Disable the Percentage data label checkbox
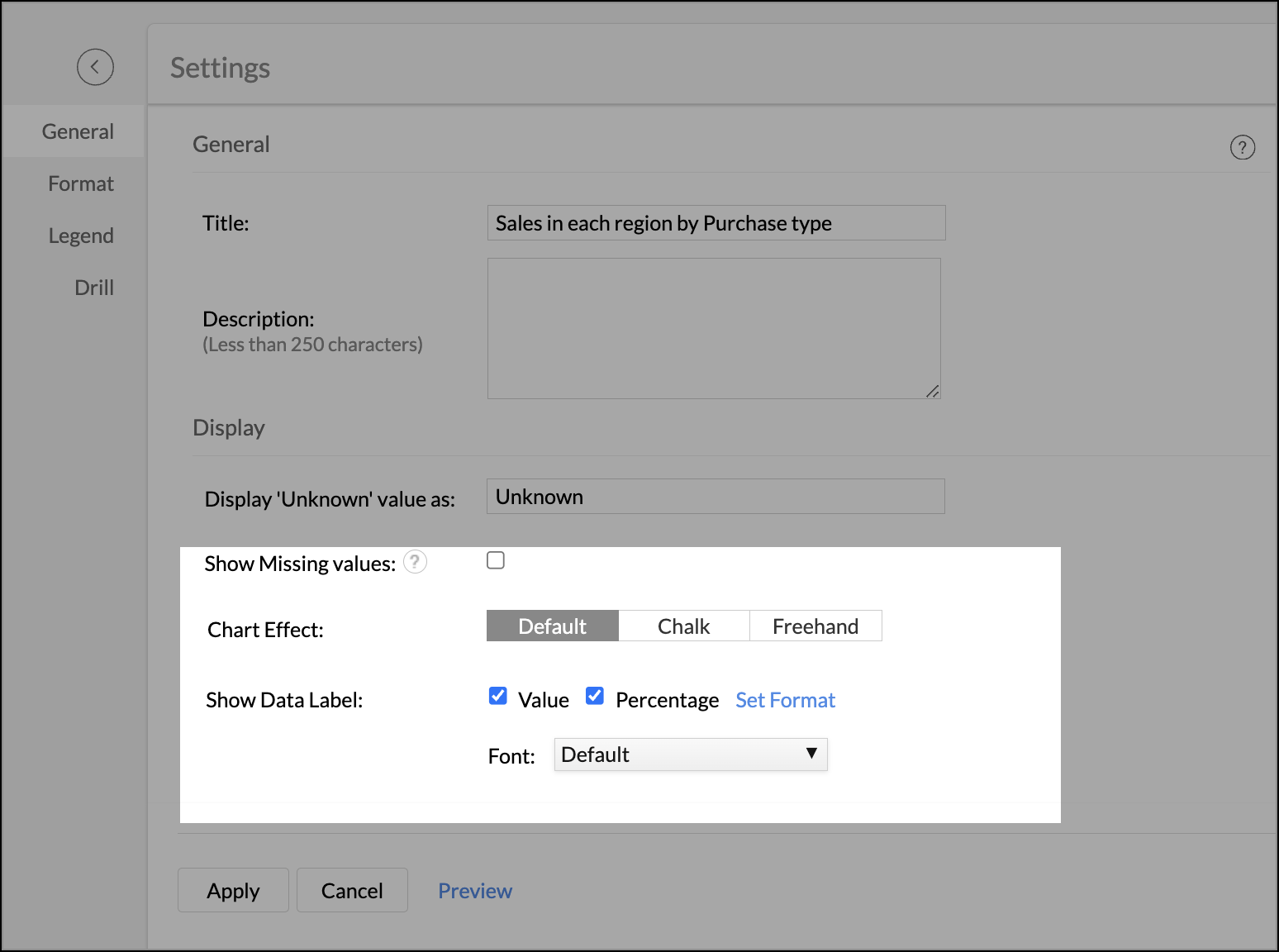1279x952 pixels. coord(594,697)
